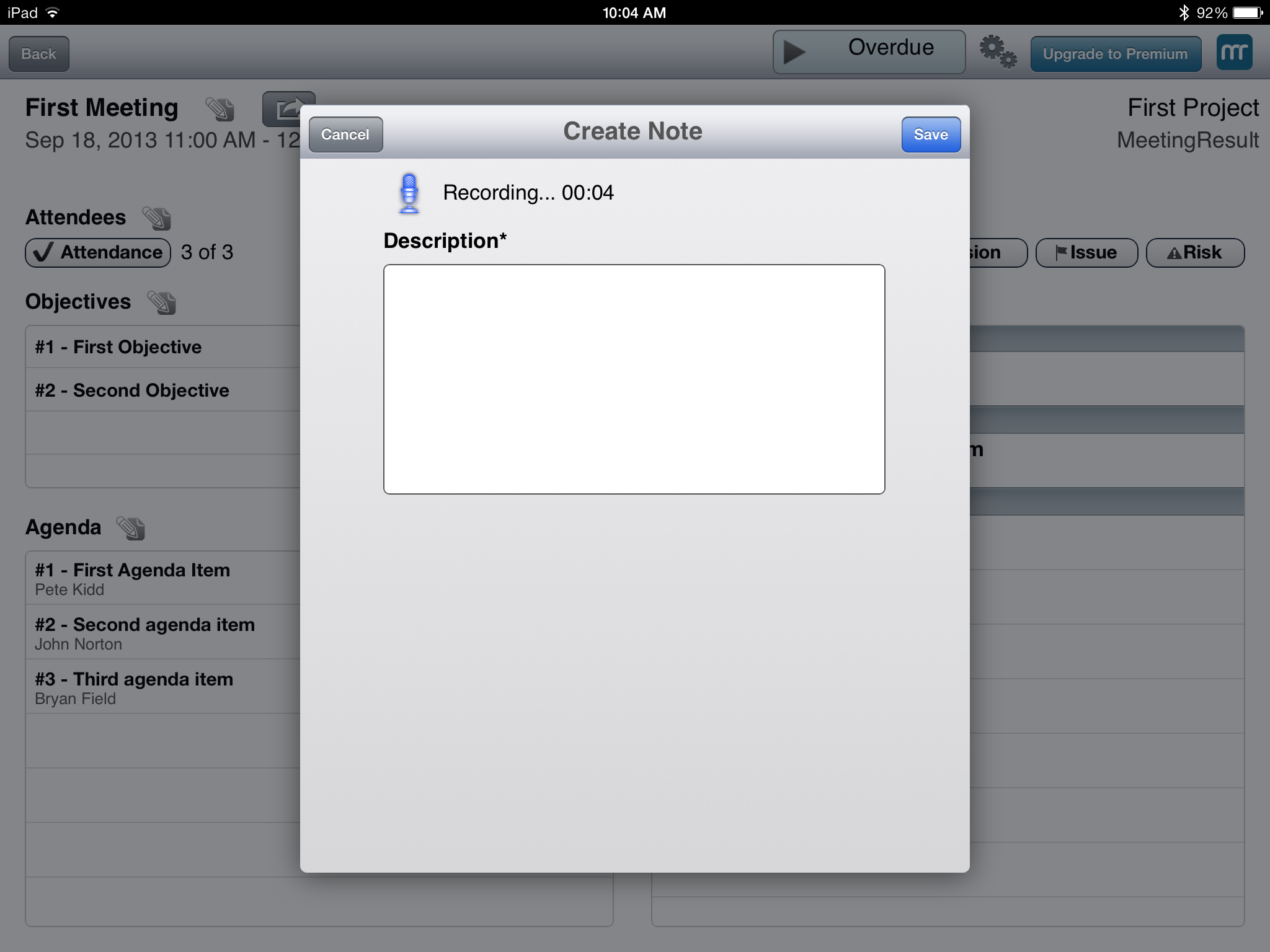1270x952 pixels.
Task: Open the settings gears icon
Action: click(x=997, y=53)
